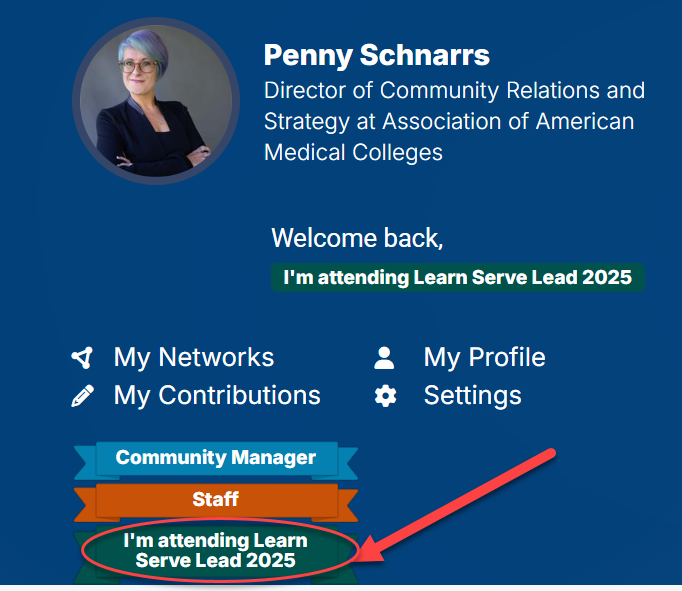Click the name Penny Schnarrs

tap(377, 54)
